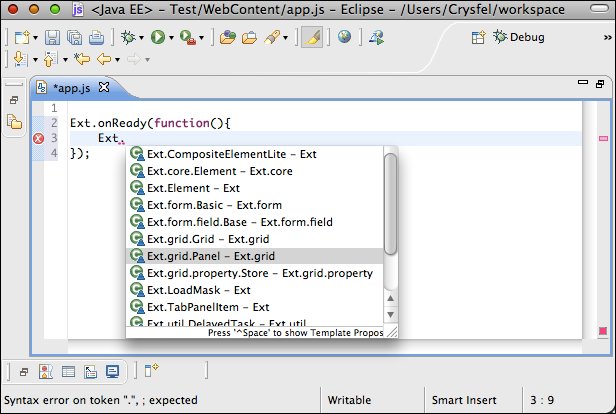The height and width of the screenshot is (414, 616).
Task: Click the autocomplete scroll down arrow
Action: point(390,315)
